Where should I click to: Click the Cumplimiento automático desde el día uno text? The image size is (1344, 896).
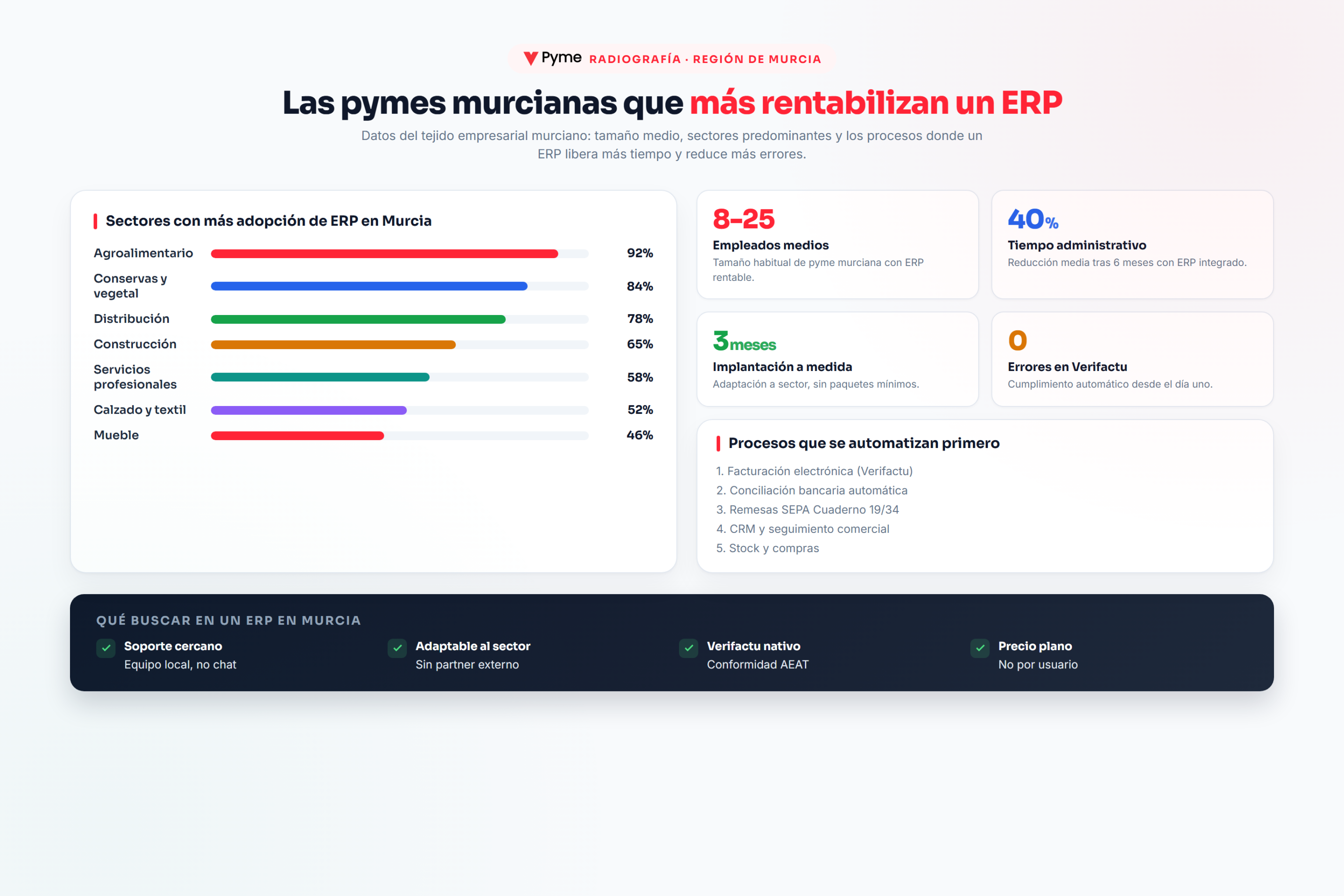click(1110, 384)
